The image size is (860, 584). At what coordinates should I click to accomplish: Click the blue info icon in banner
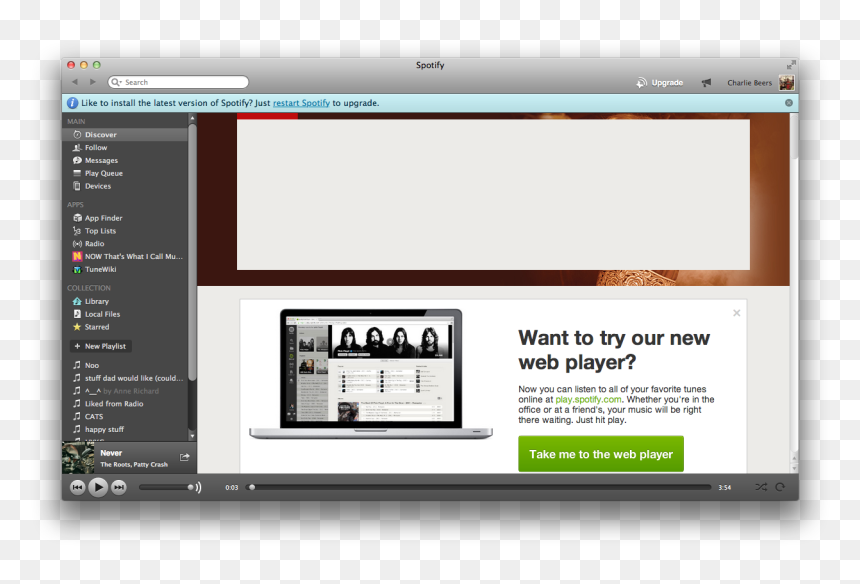click(x=72, y=103)
